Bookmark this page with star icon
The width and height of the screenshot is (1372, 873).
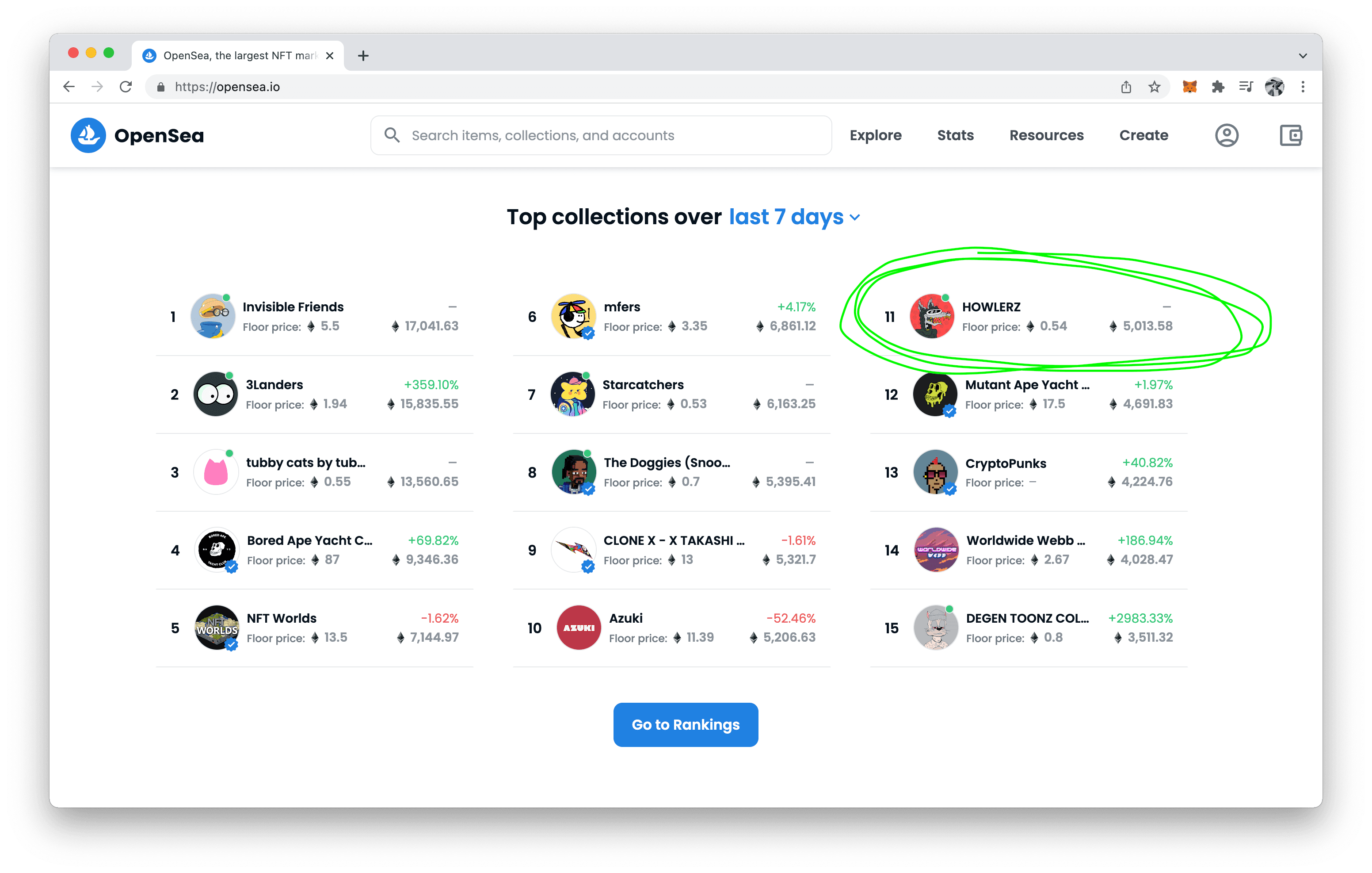coord(1155,87)
